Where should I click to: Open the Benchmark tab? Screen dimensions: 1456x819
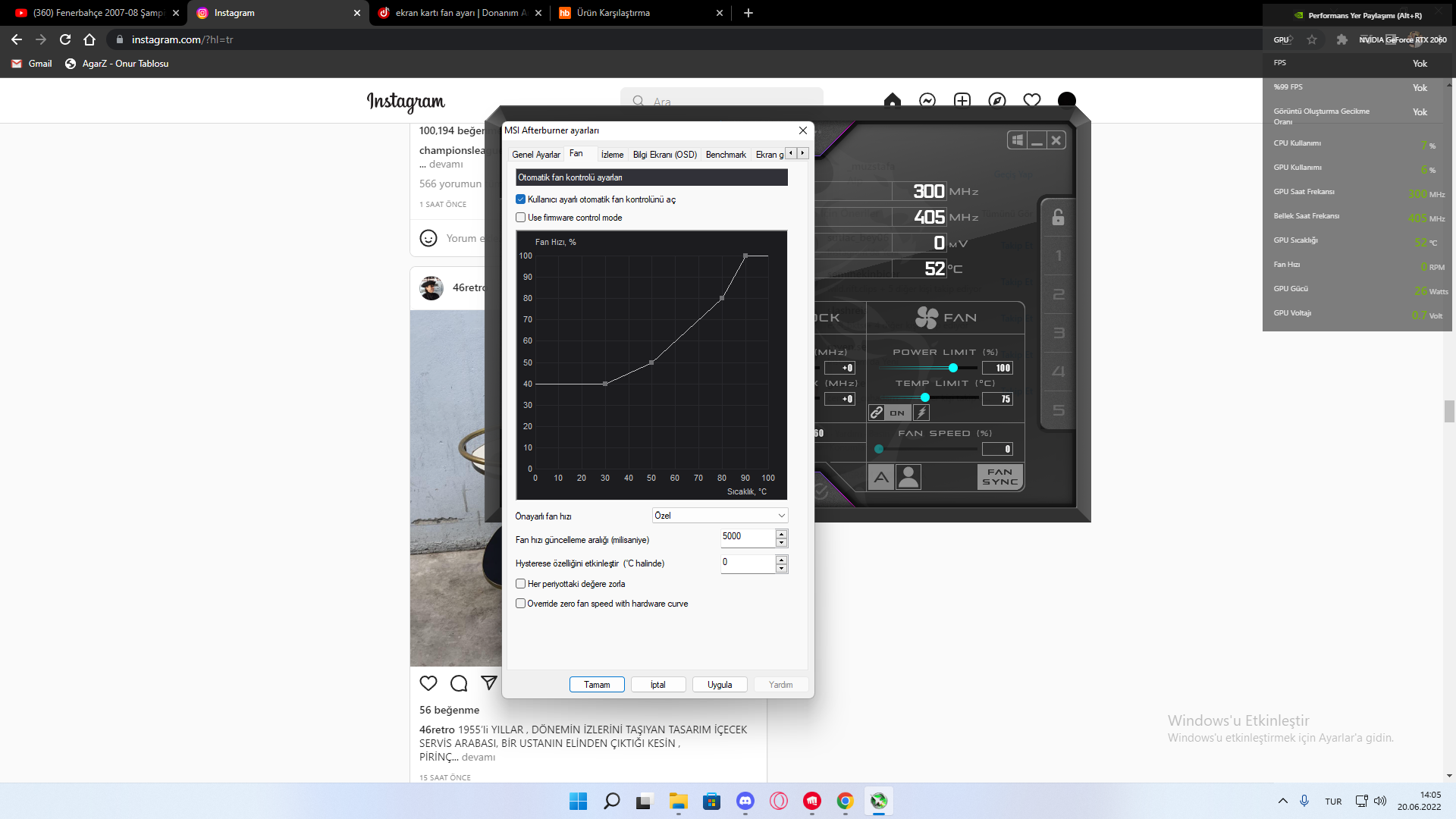725,155
